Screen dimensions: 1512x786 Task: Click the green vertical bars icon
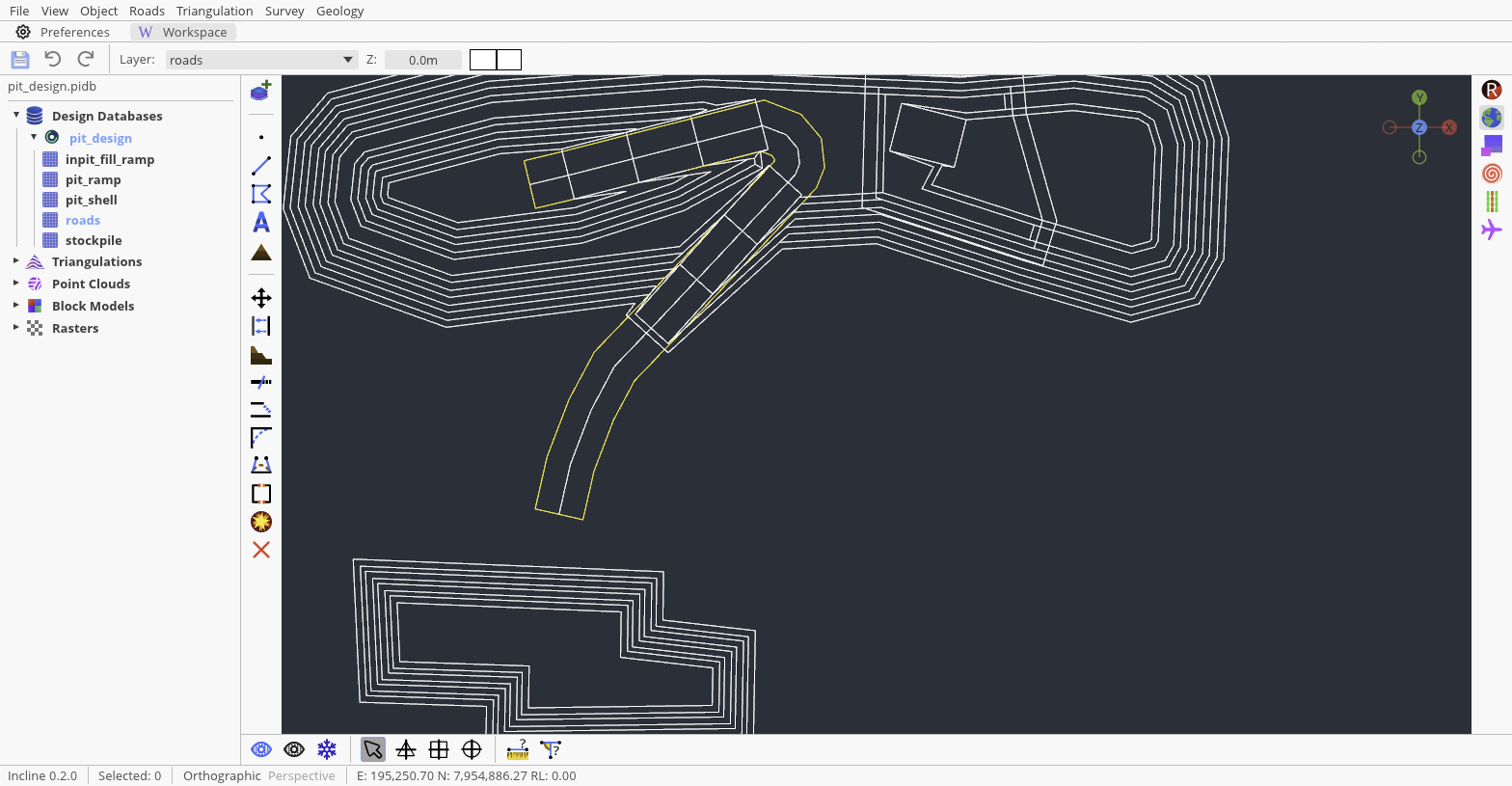1492,202
